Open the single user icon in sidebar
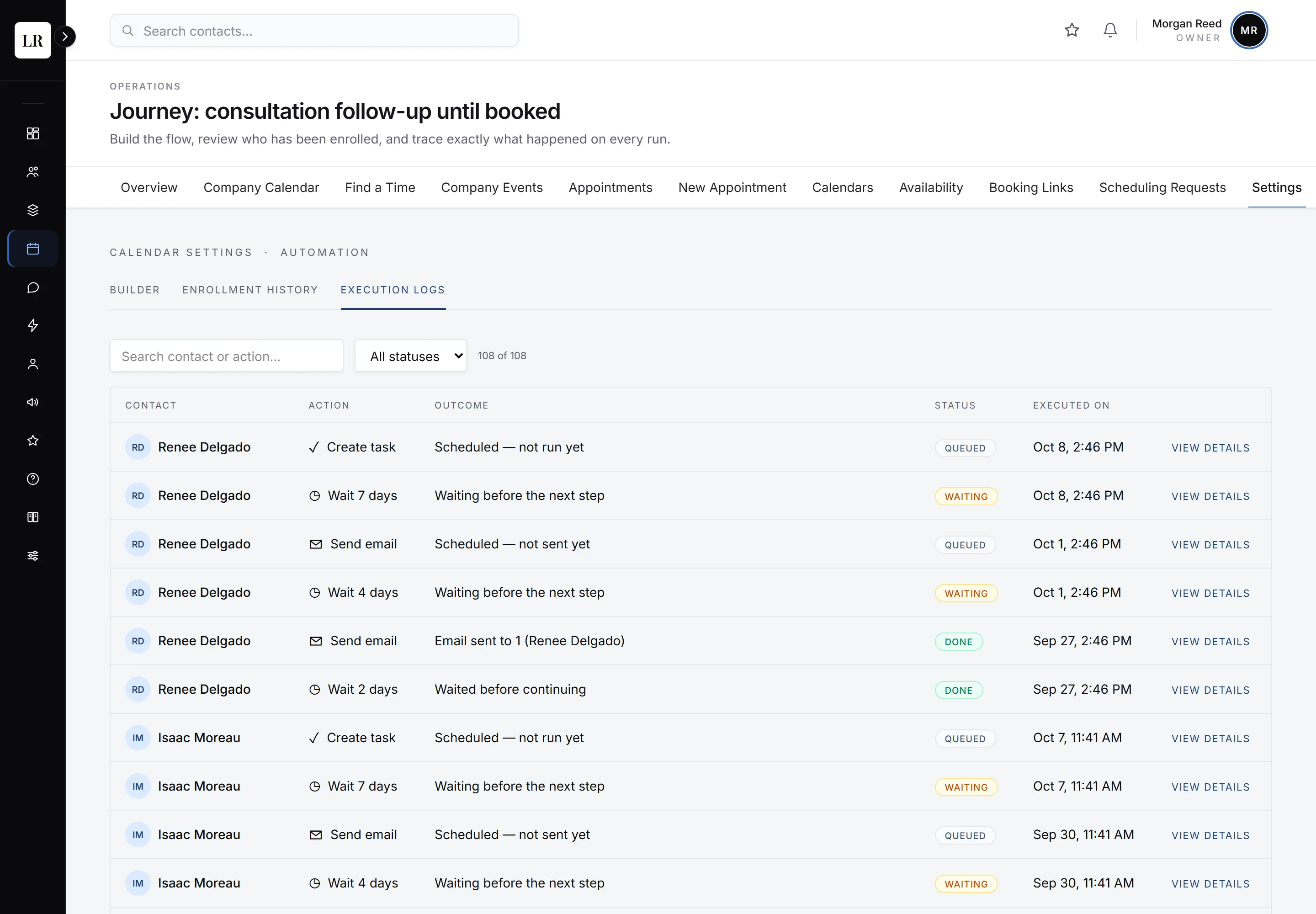The image size is (1316, 914). click(32, 364)
